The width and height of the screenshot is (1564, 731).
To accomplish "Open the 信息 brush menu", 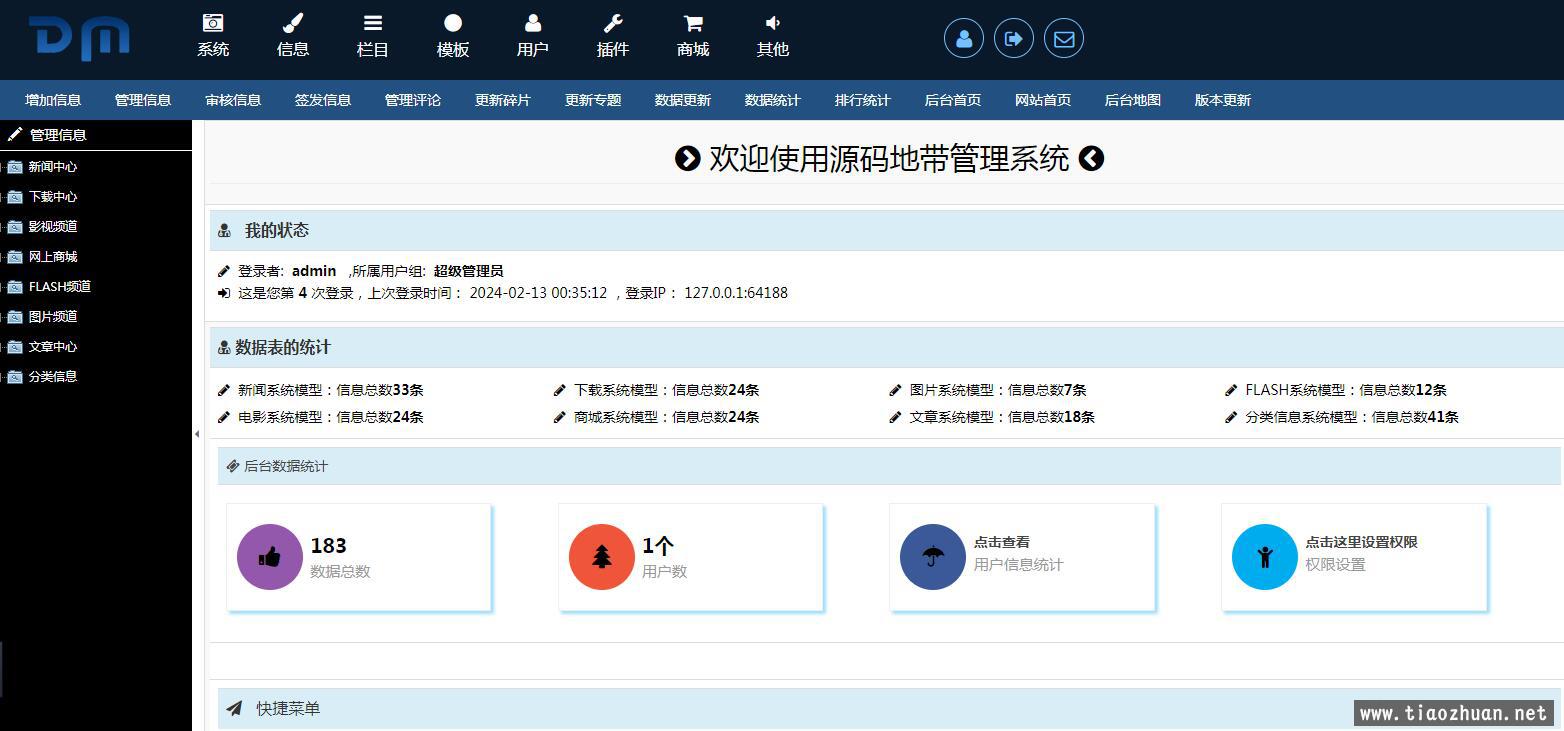I will pos(293,36).
